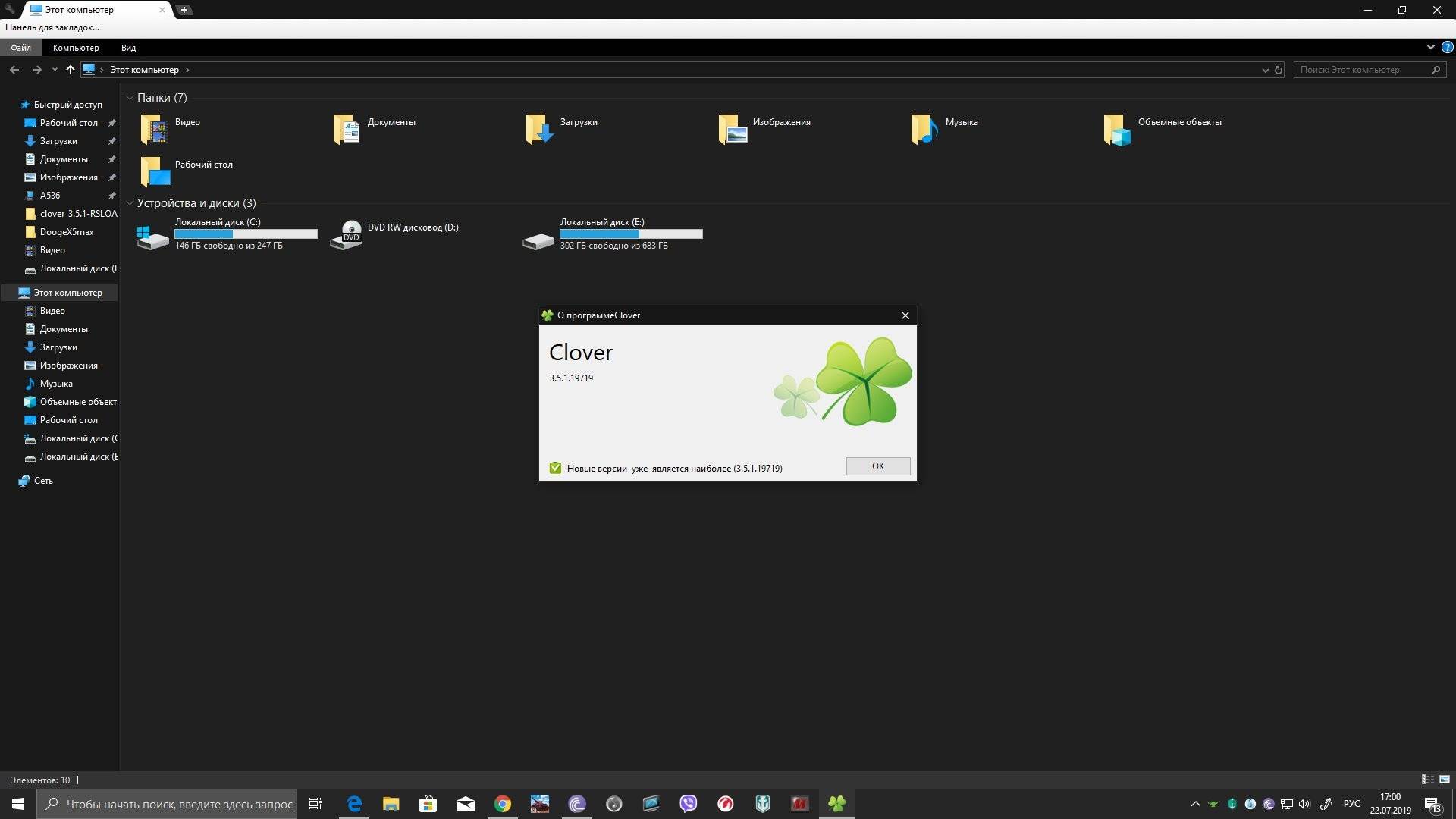Image resolution: width=1456 pixels, height=819 pixels.
Task: Open the notification center
Action: pyautogui.click(x=1433, y=804)
